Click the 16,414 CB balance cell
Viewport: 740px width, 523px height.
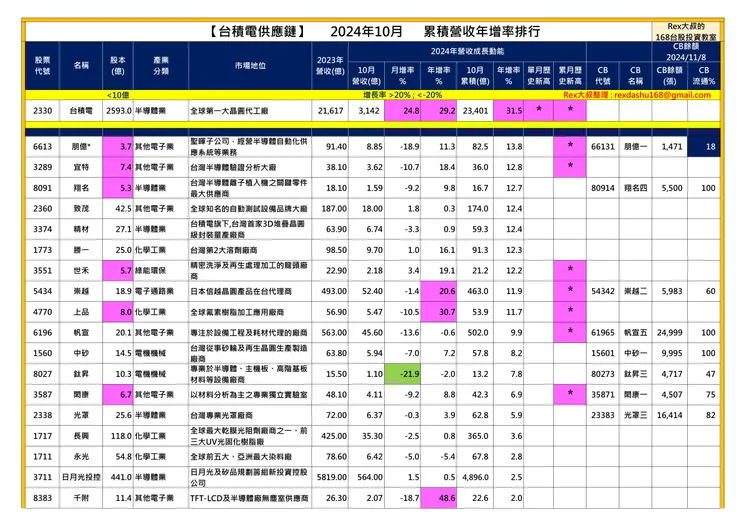pos(670,415)
